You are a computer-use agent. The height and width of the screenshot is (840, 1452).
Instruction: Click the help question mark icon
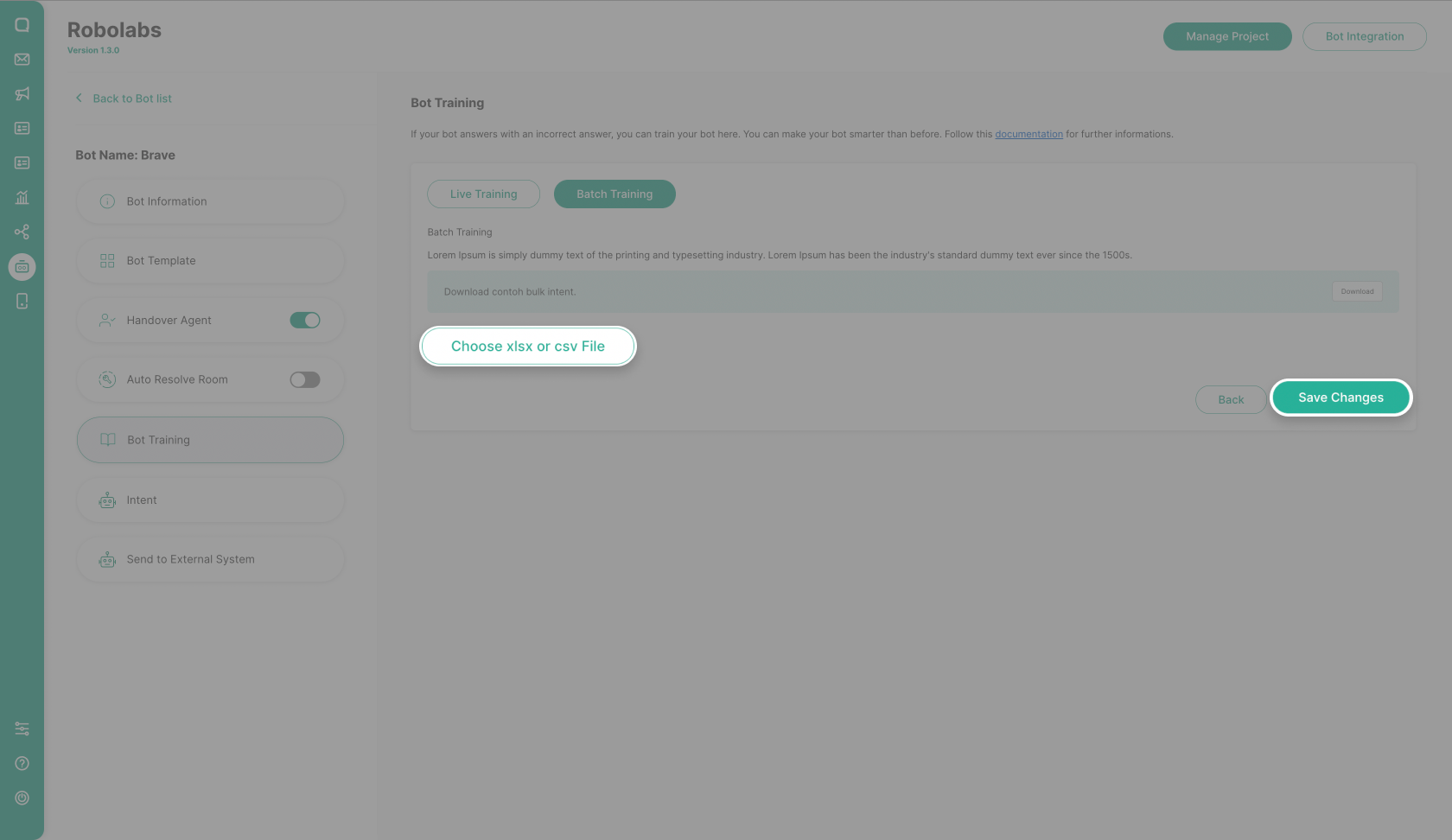pyautogui.click(x=22, y=763)
